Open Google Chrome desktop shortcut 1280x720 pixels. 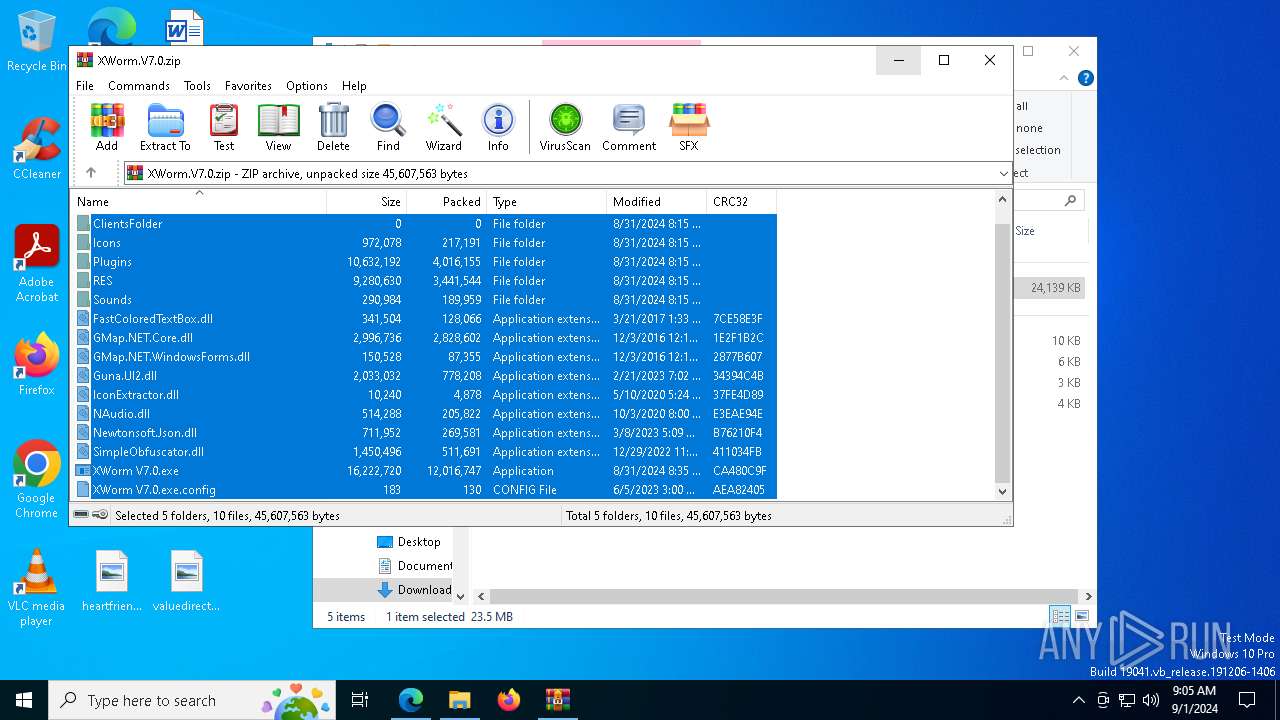36,480
